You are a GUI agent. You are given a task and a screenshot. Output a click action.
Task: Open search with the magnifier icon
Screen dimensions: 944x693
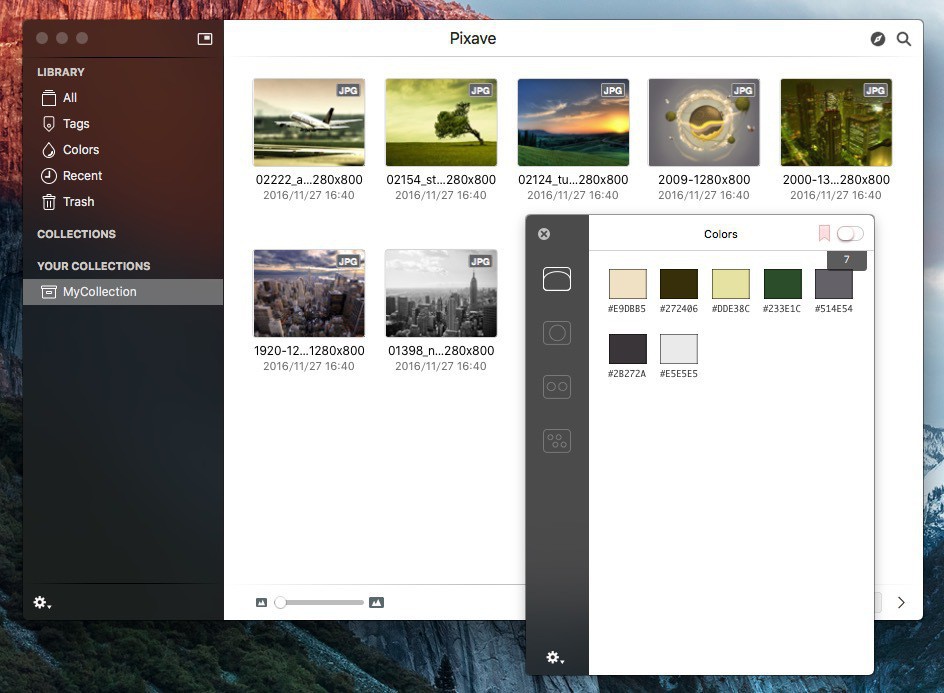point(904,39)
